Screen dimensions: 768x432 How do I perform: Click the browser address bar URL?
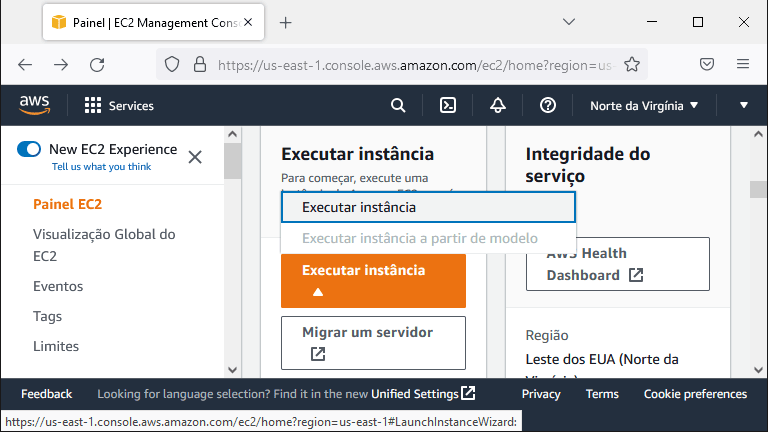(x=414, y=65)
